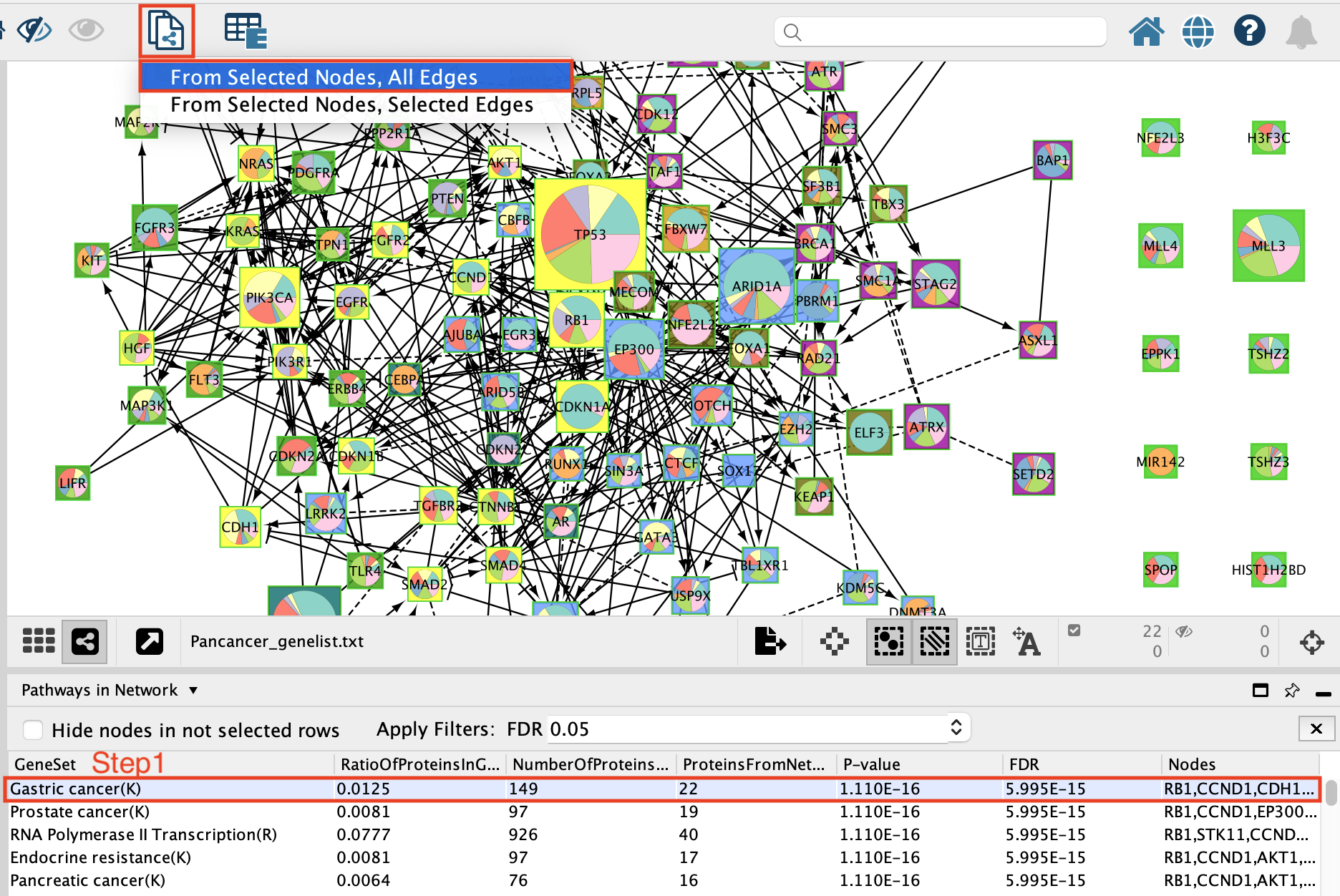This screenshot has width=1340, height=896.
Task: Toggle the hide selected crossed-eye icon
Action: click(x=34, y=31)
